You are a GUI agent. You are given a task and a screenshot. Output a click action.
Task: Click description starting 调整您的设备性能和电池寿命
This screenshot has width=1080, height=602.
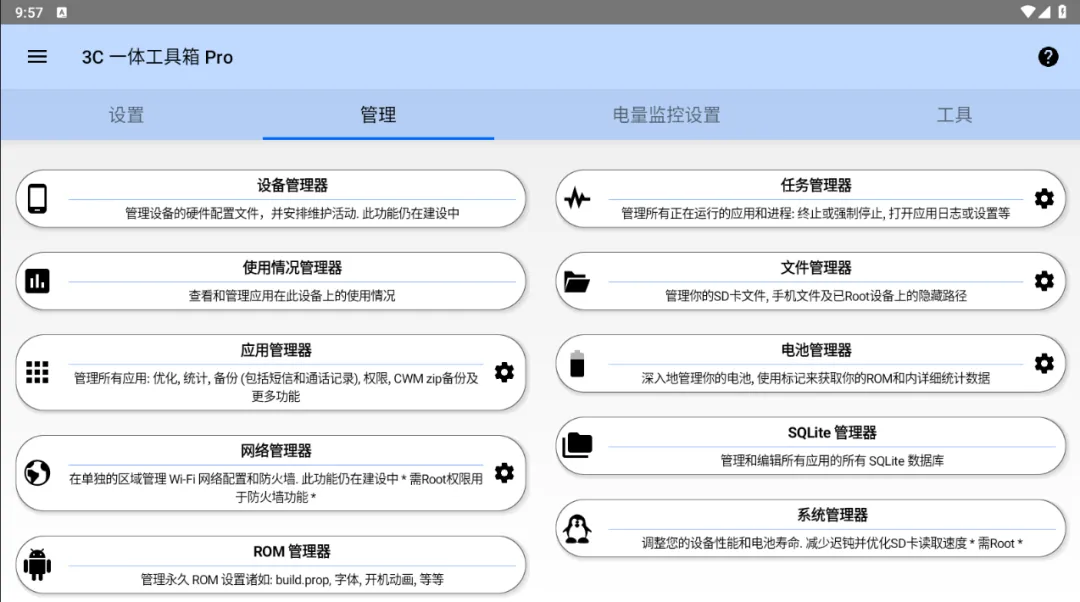pos(832,543)
